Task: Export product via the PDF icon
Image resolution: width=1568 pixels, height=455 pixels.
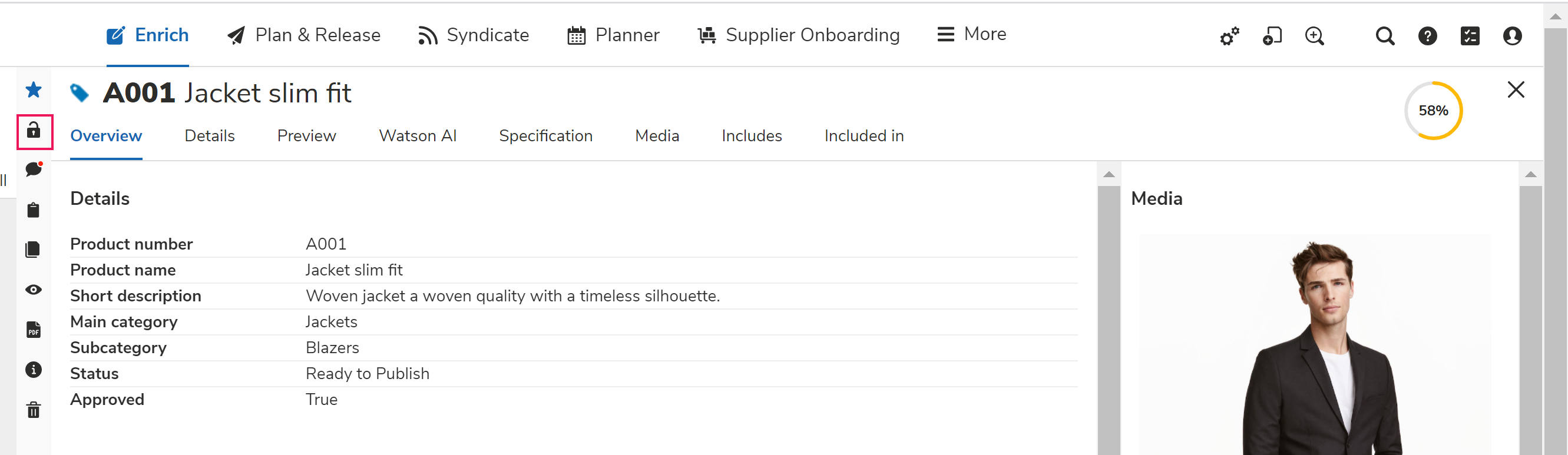Action: click(34, 330)
